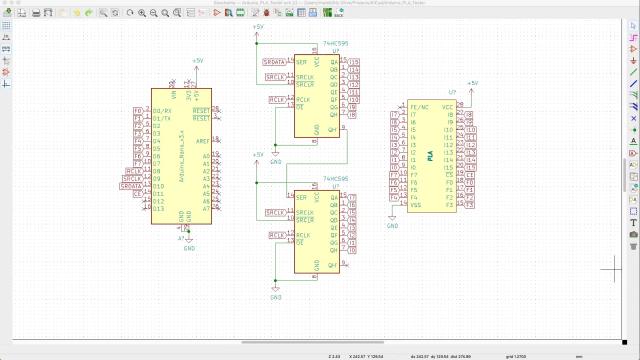The image size is (640, 360).
Task: Switch units to millimeters
Action: pyautogui.click(x=6, y=49)
